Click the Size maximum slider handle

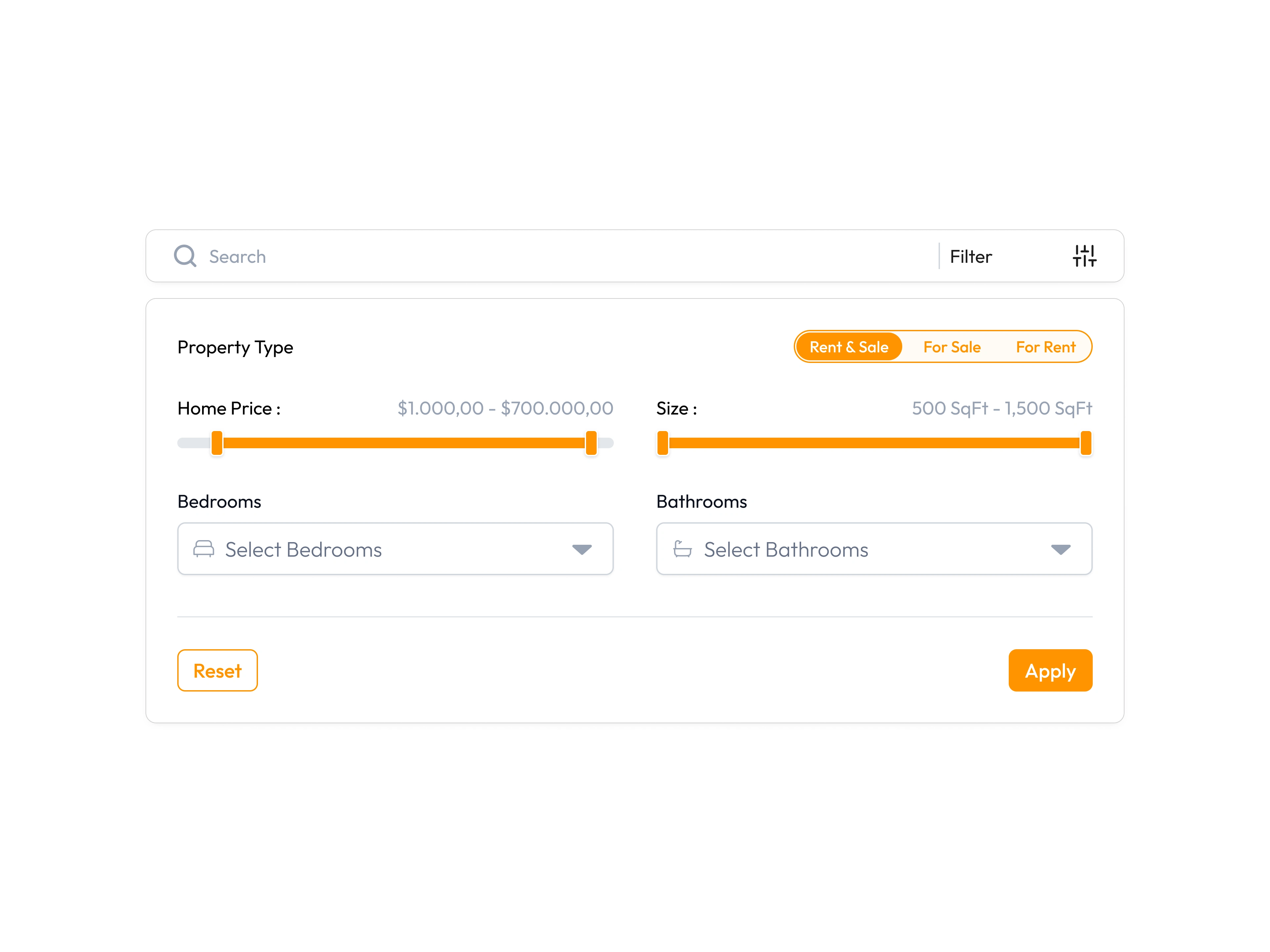1086,443
